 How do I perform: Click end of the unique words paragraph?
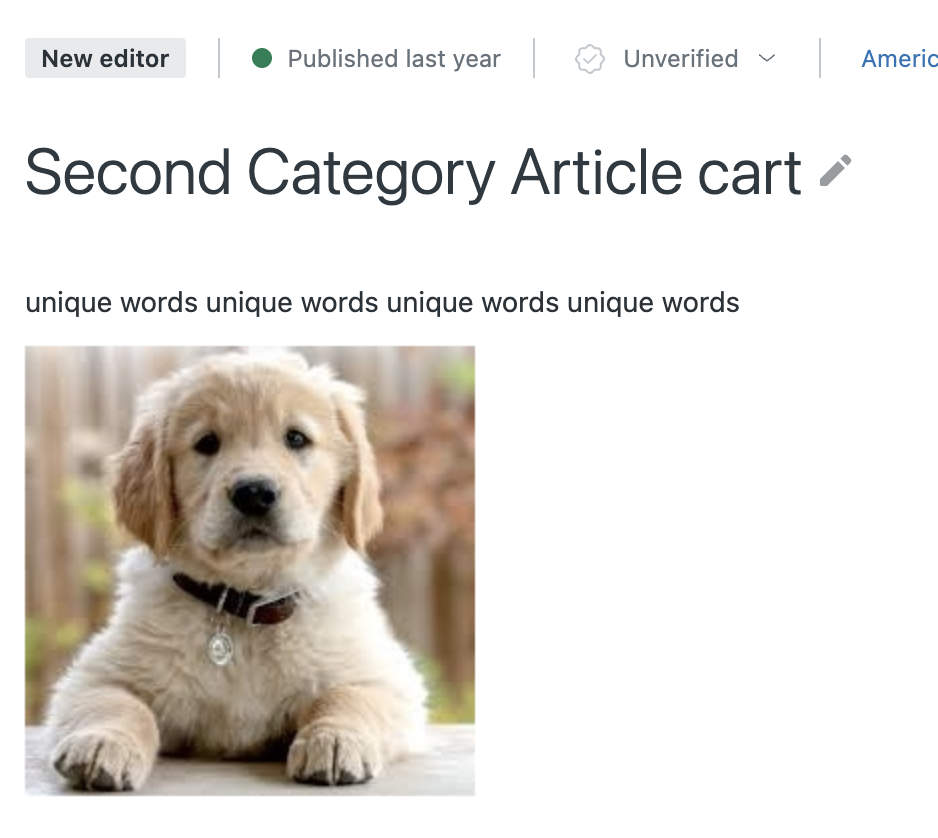coord(739,302)
